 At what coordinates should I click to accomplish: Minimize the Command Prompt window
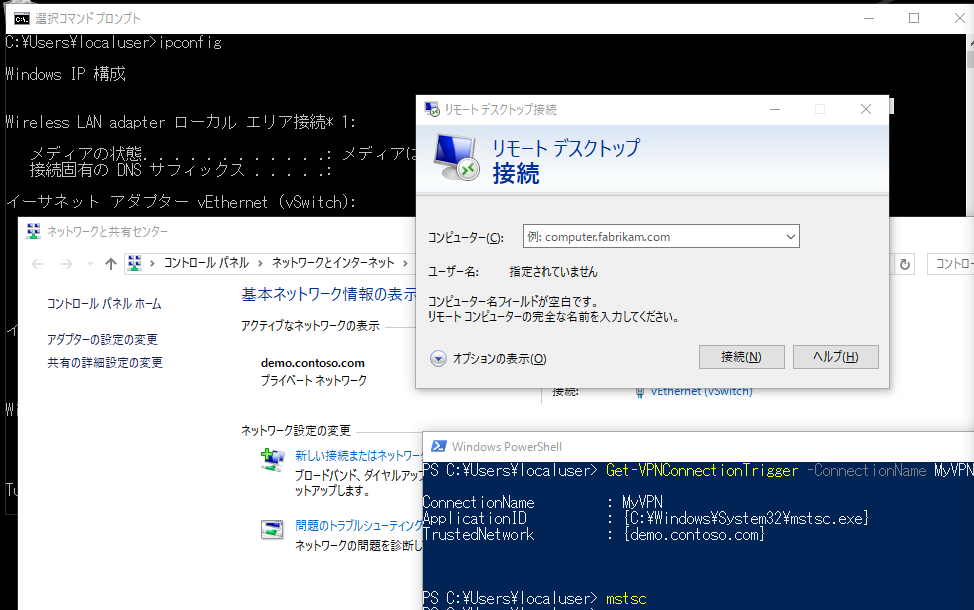coord(869,18)
